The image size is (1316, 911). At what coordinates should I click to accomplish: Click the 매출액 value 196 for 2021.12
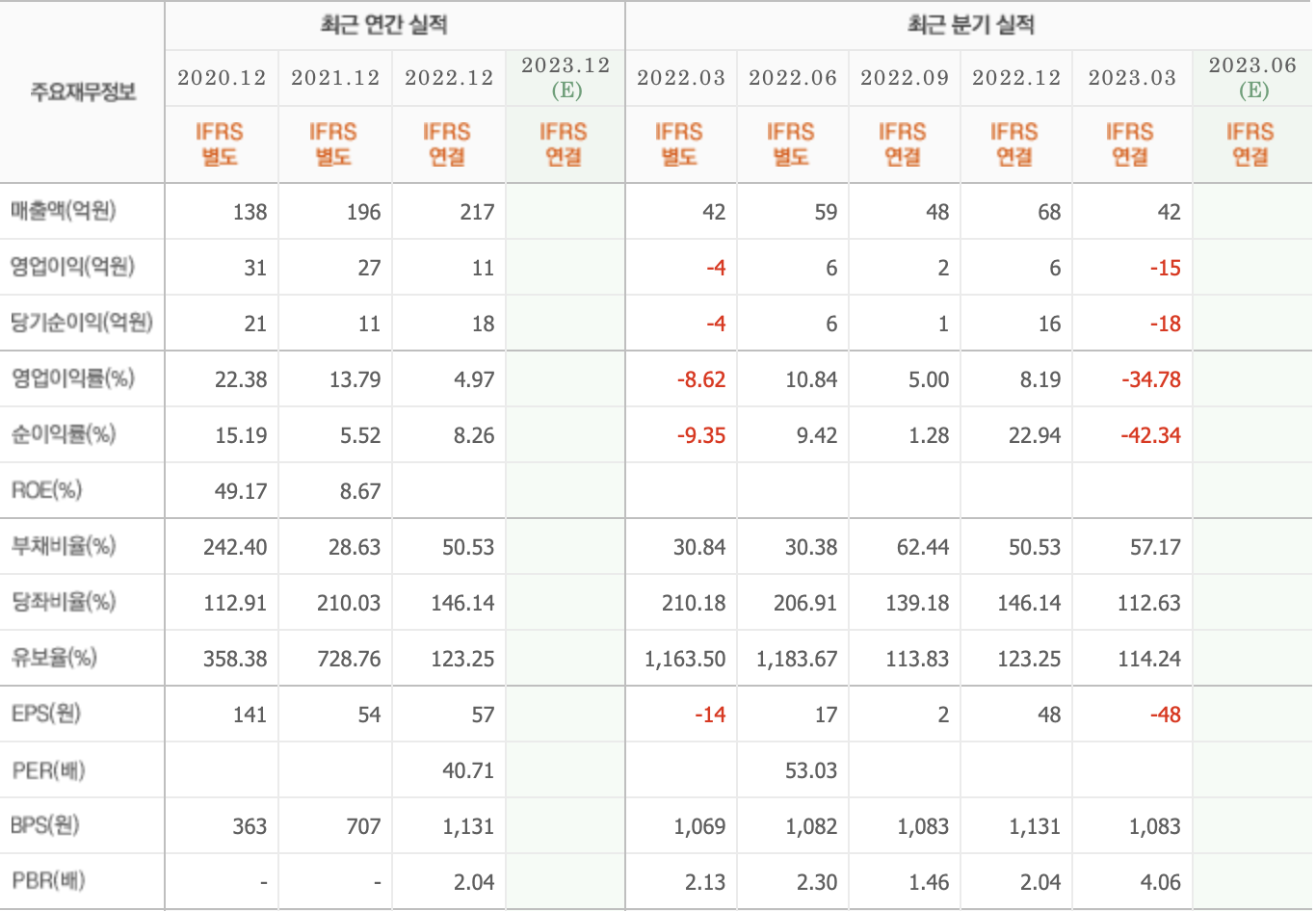click(x=363, y=212)
